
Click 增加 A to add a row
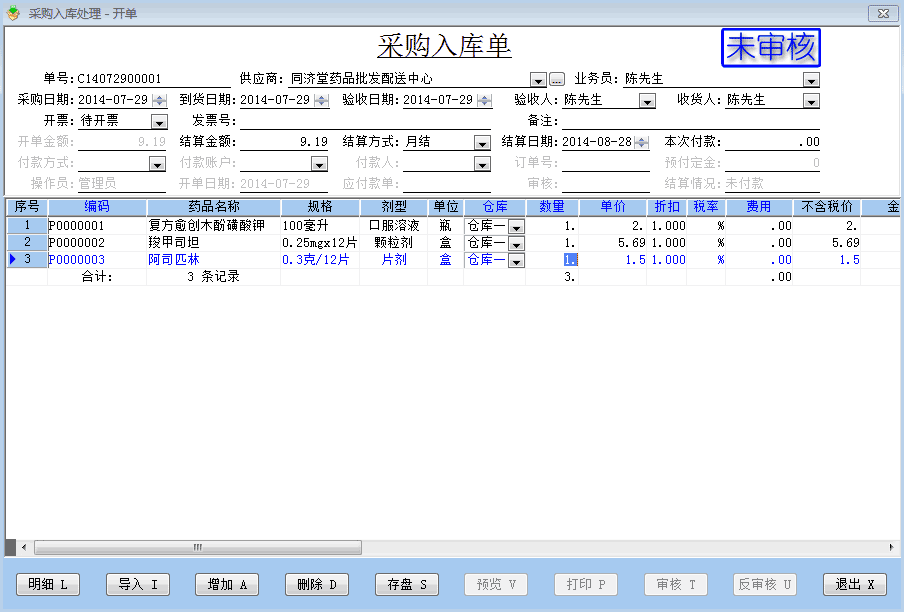tap(227, 584)
